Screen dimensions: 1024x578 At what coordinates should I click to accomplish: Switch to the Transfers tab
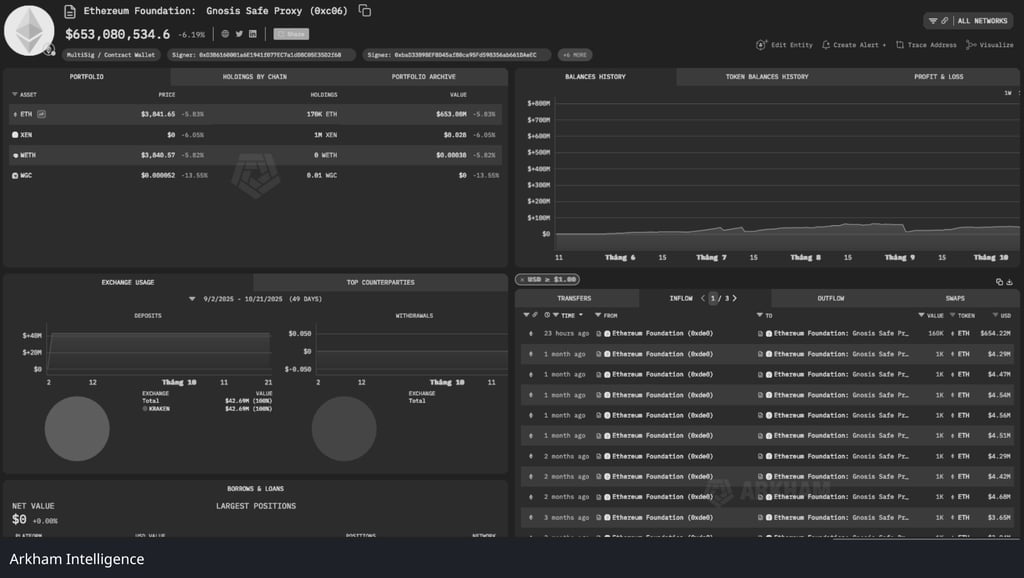(574, 298)
